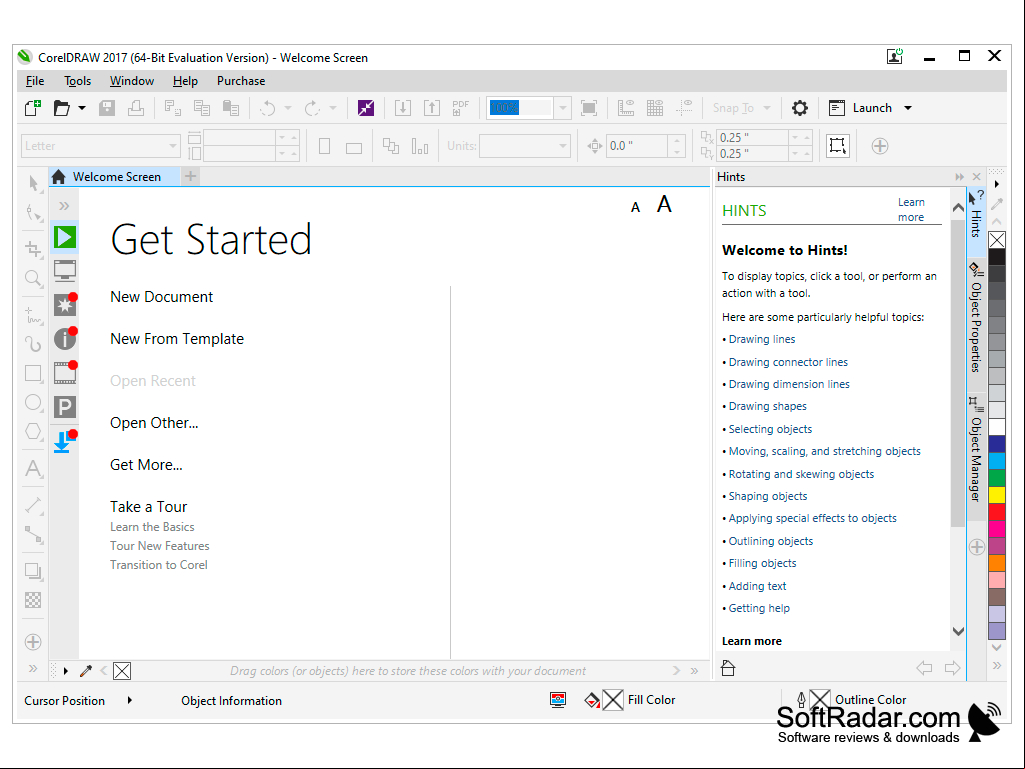Open the Get More download icon
The height and width of the screenshot is (769, 1025).
tap(65, 441)
